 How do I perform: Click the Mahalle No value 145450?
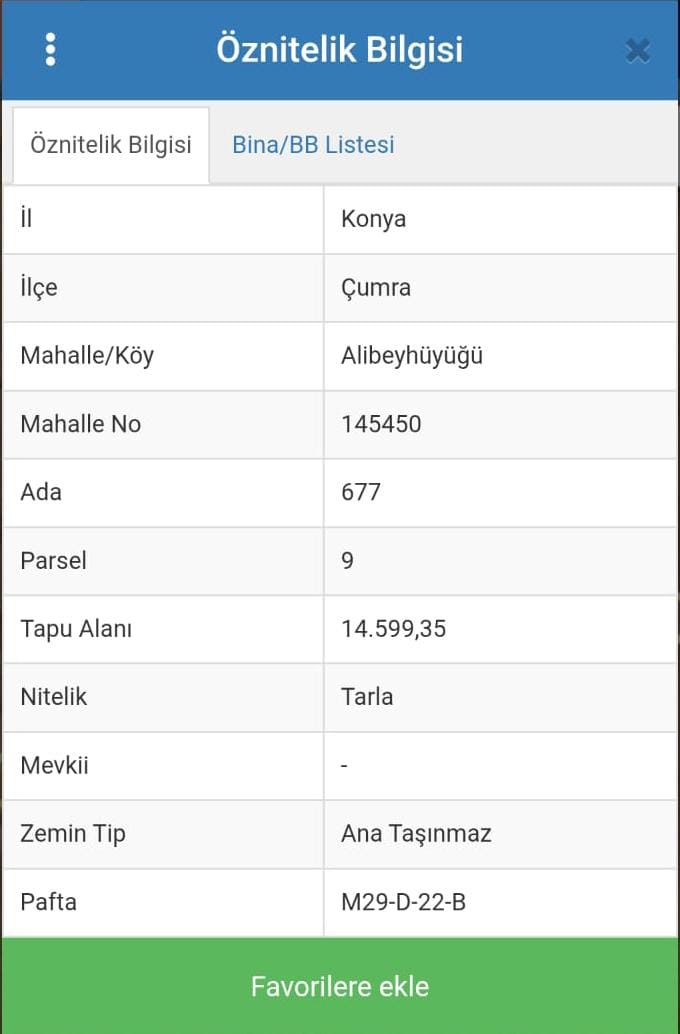click(381, 424)
